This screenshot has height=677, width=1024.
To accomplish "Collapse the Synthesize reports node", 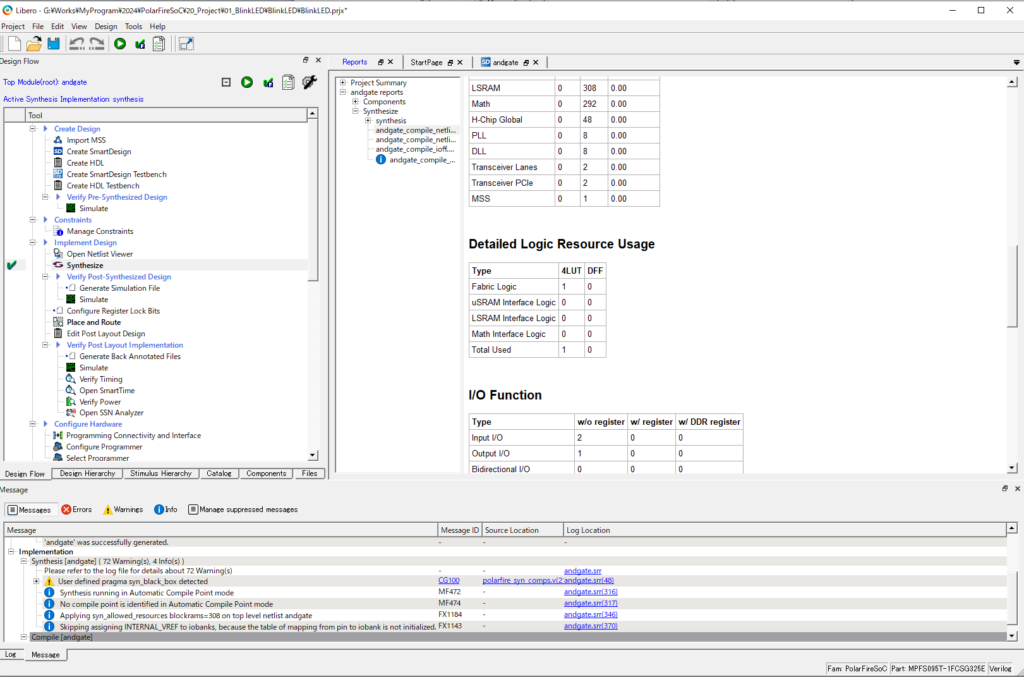I will pos(355,111).
